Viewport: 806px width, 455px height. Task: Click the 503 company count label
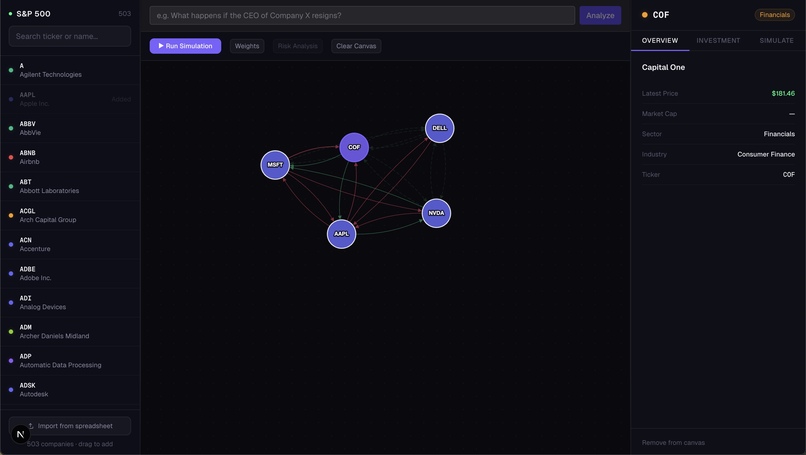(124, 14)
